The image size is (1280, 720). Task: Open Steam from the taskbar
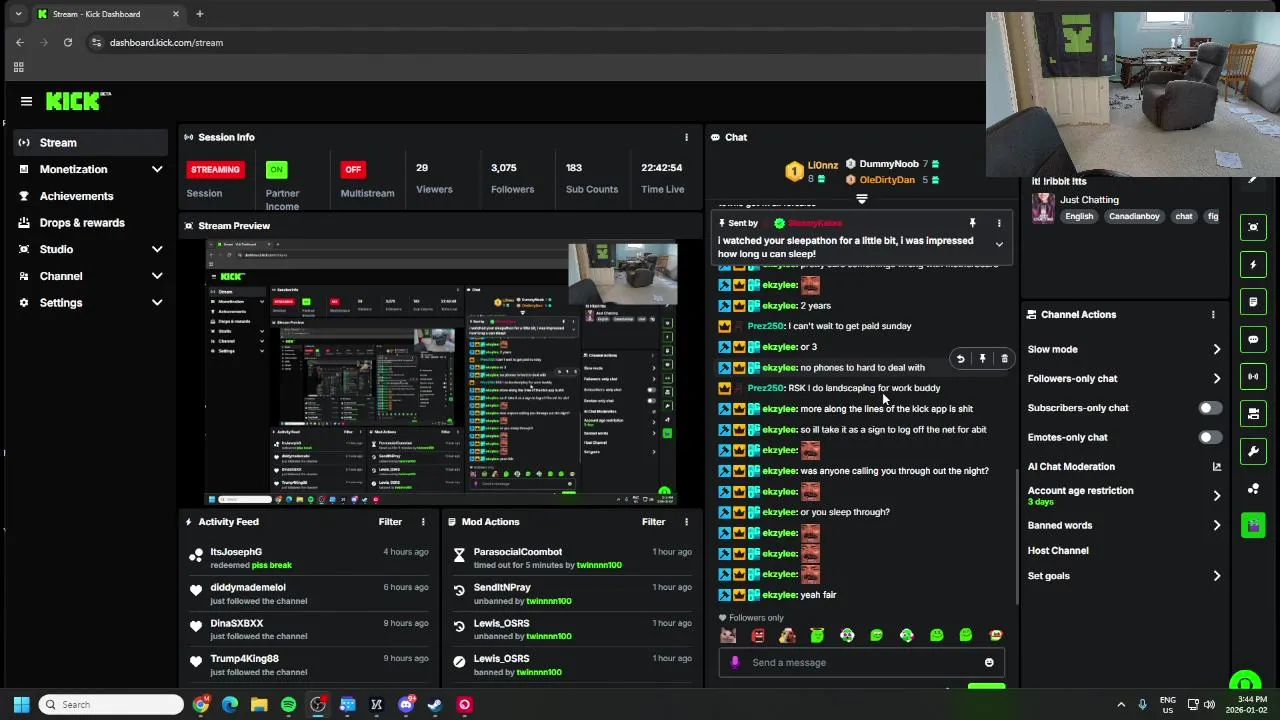pos(435,705)
